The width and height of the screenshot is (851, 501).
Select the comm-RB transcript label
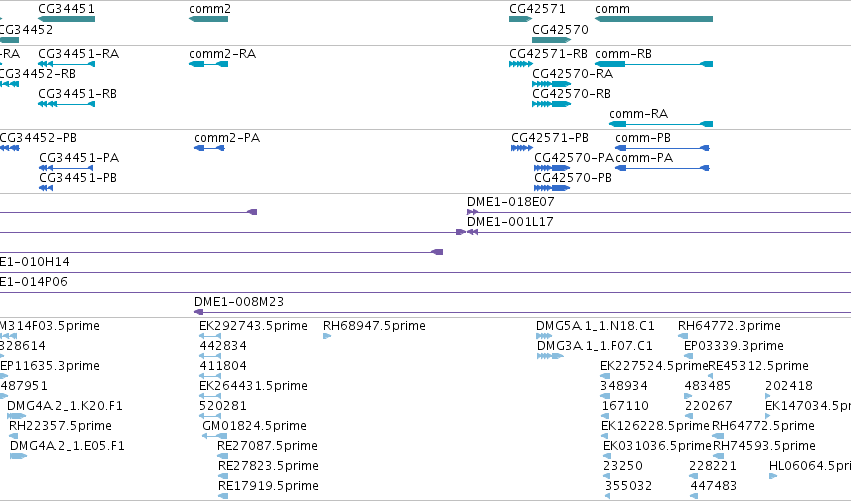click(x=624, y=54)
